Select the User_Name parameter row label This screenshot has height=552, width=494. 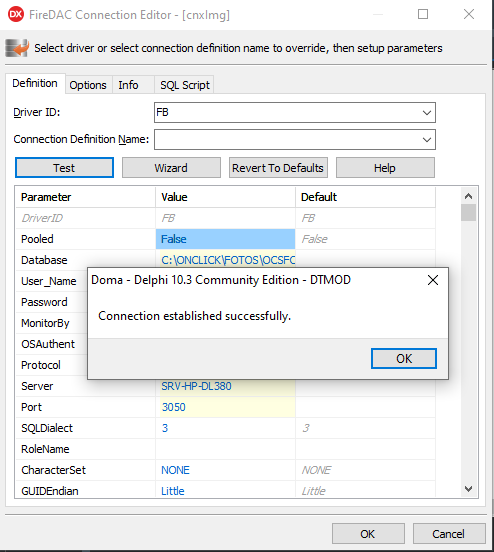[49, 281]
